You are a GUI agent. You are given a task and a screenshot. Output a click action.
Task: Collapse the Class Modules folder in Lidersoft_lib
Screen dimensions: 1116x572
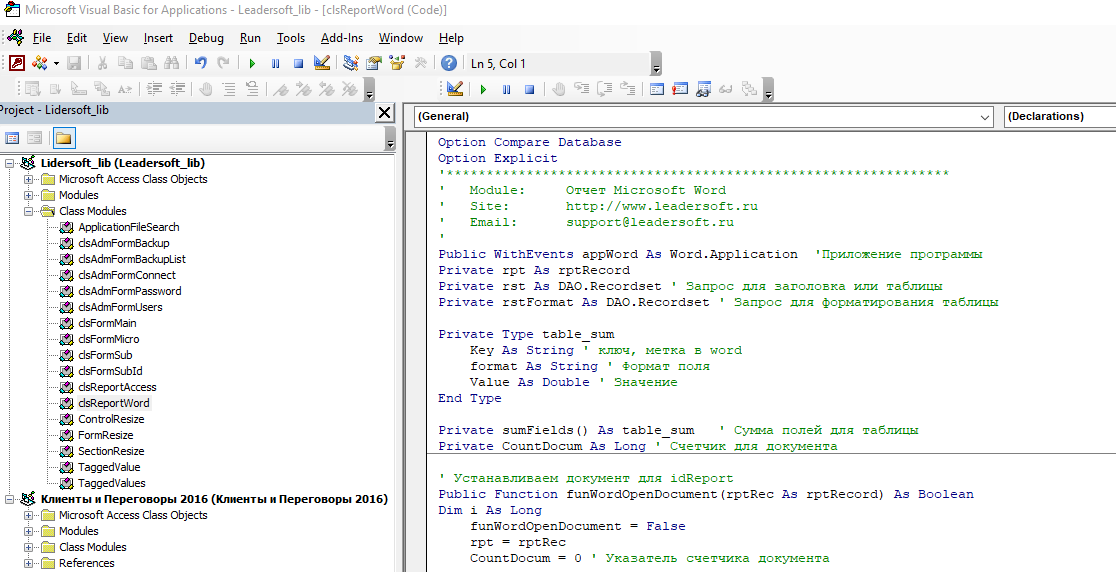tap(30, 211)
